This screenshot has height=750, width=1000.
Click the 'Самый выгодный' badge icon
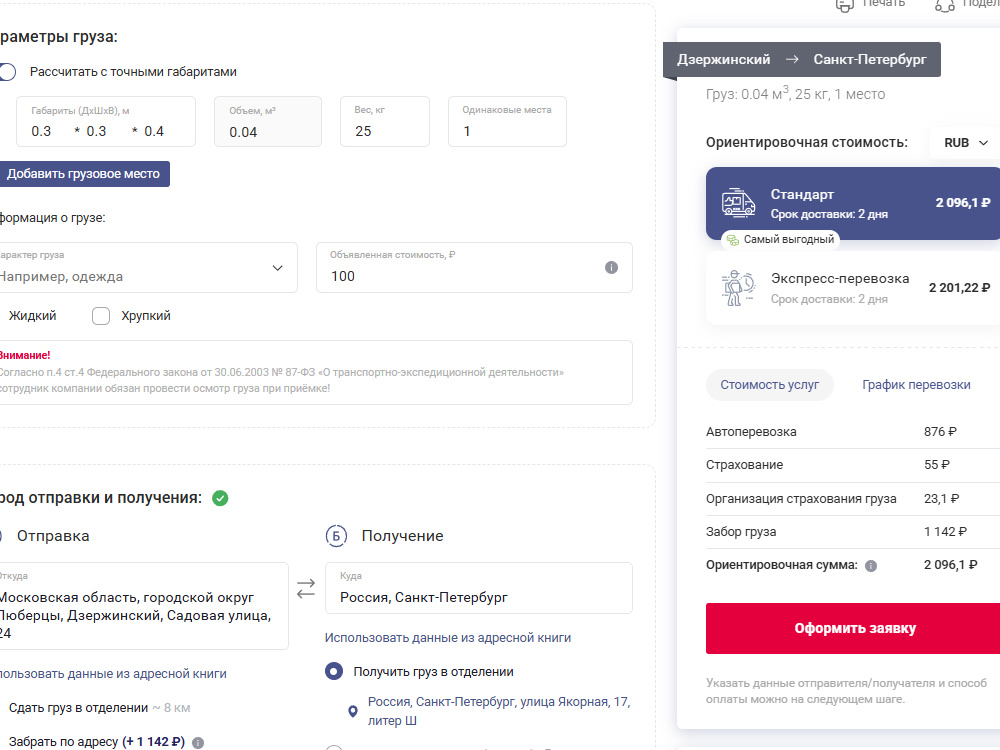[733, 240]
